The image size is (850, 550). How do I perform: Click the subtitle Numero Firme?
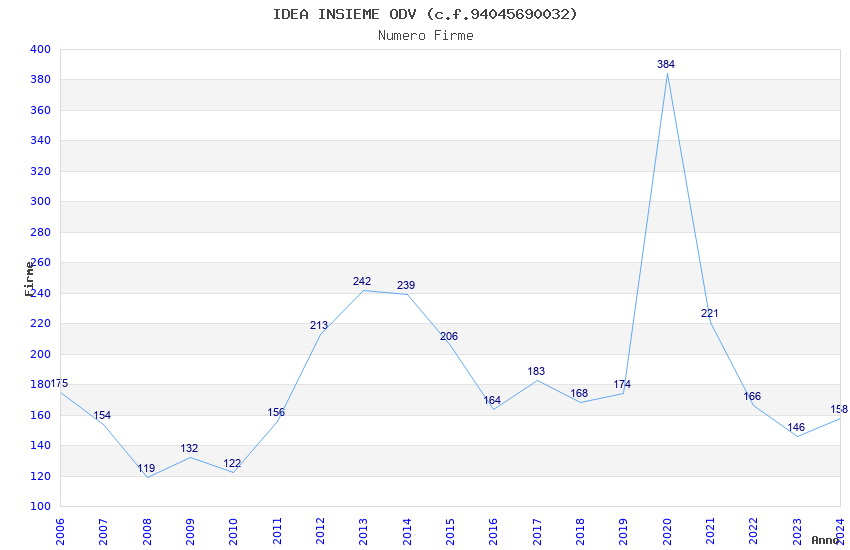pos(426,36)
